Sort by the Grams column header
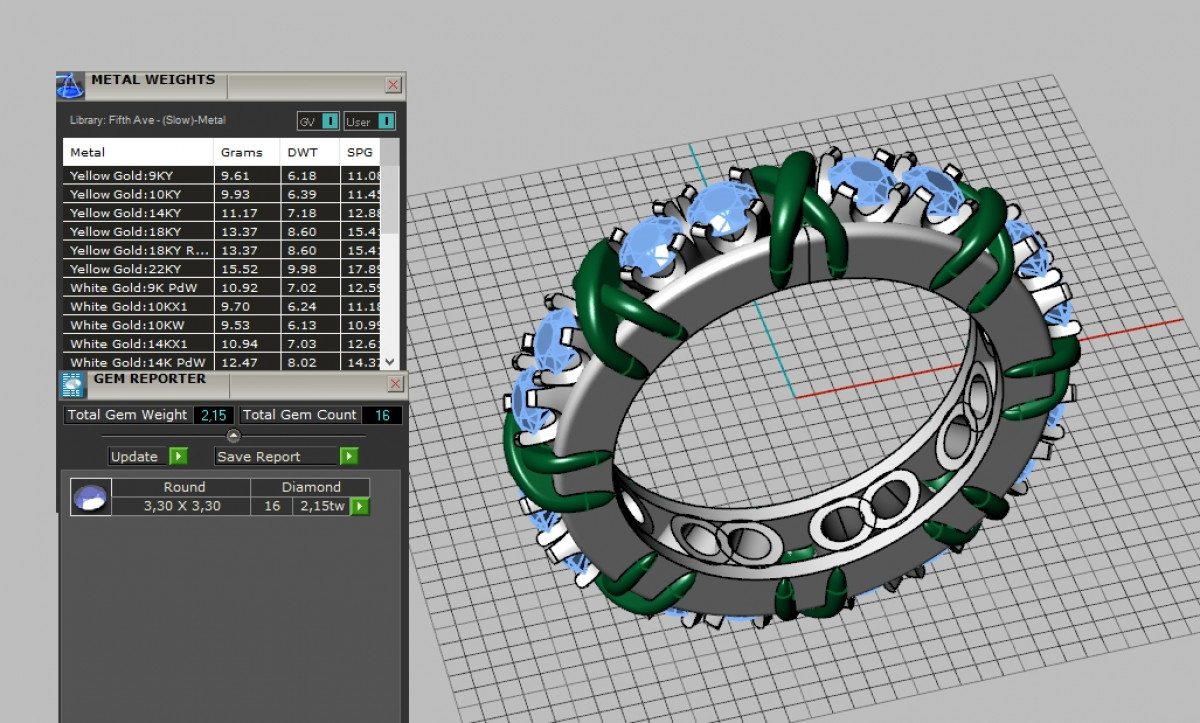Screen dimensions: 1200x723 coord(242,153)
